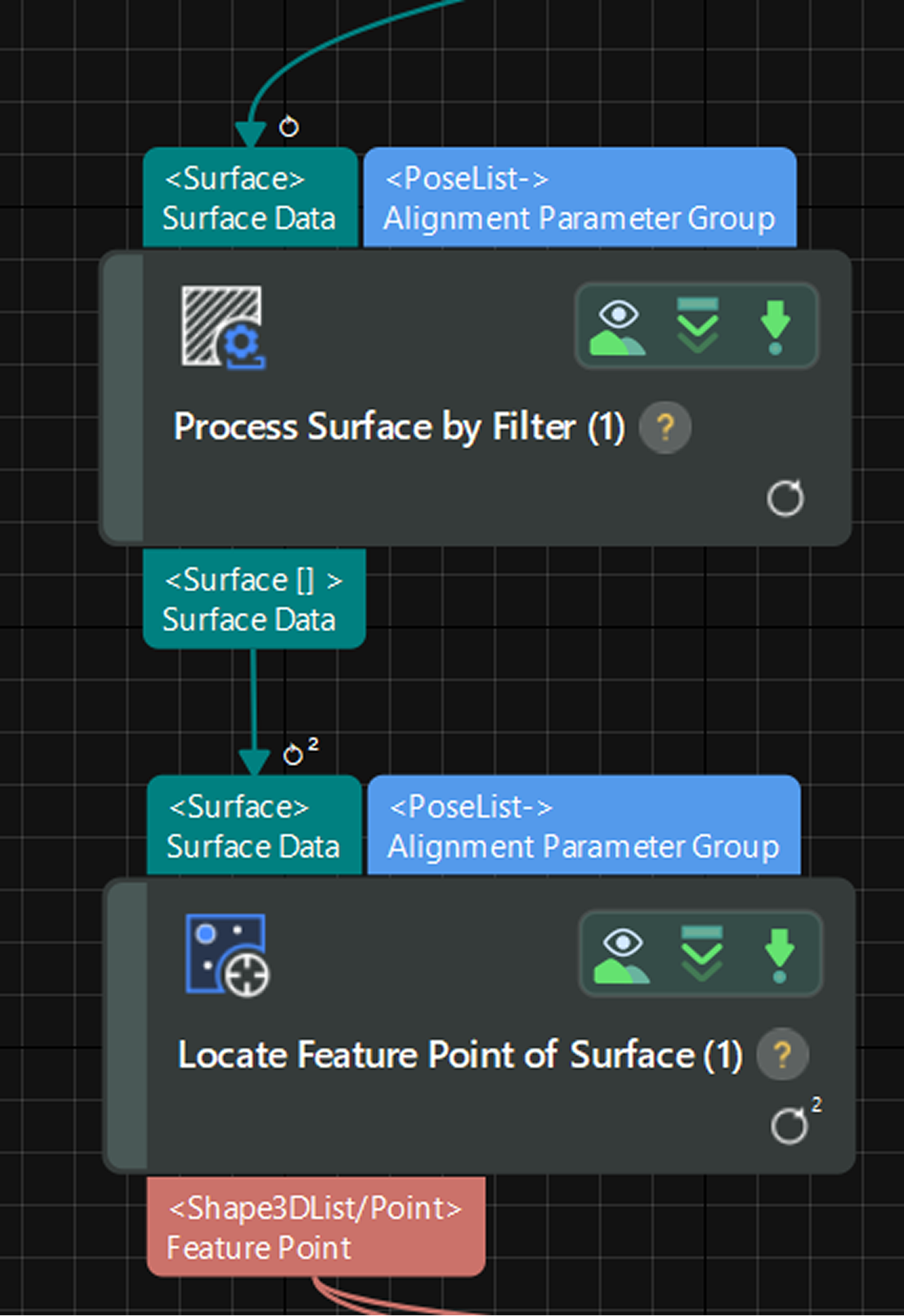Viewport: 904px width, 1316px height.
Task: Open help for Process Surface by Filter
Action: 665,427
